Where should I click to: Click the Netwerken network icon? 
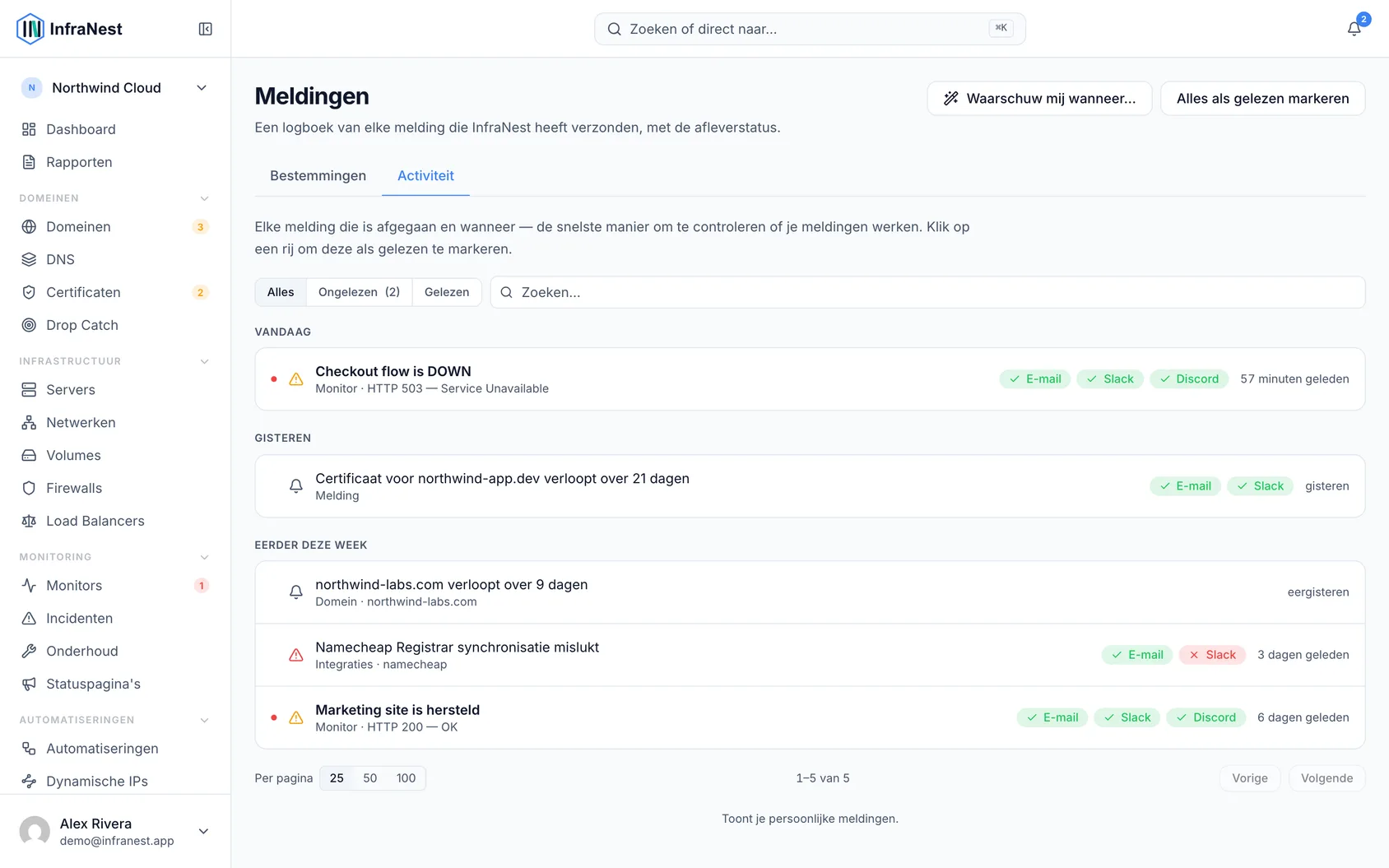coord(29,422)
